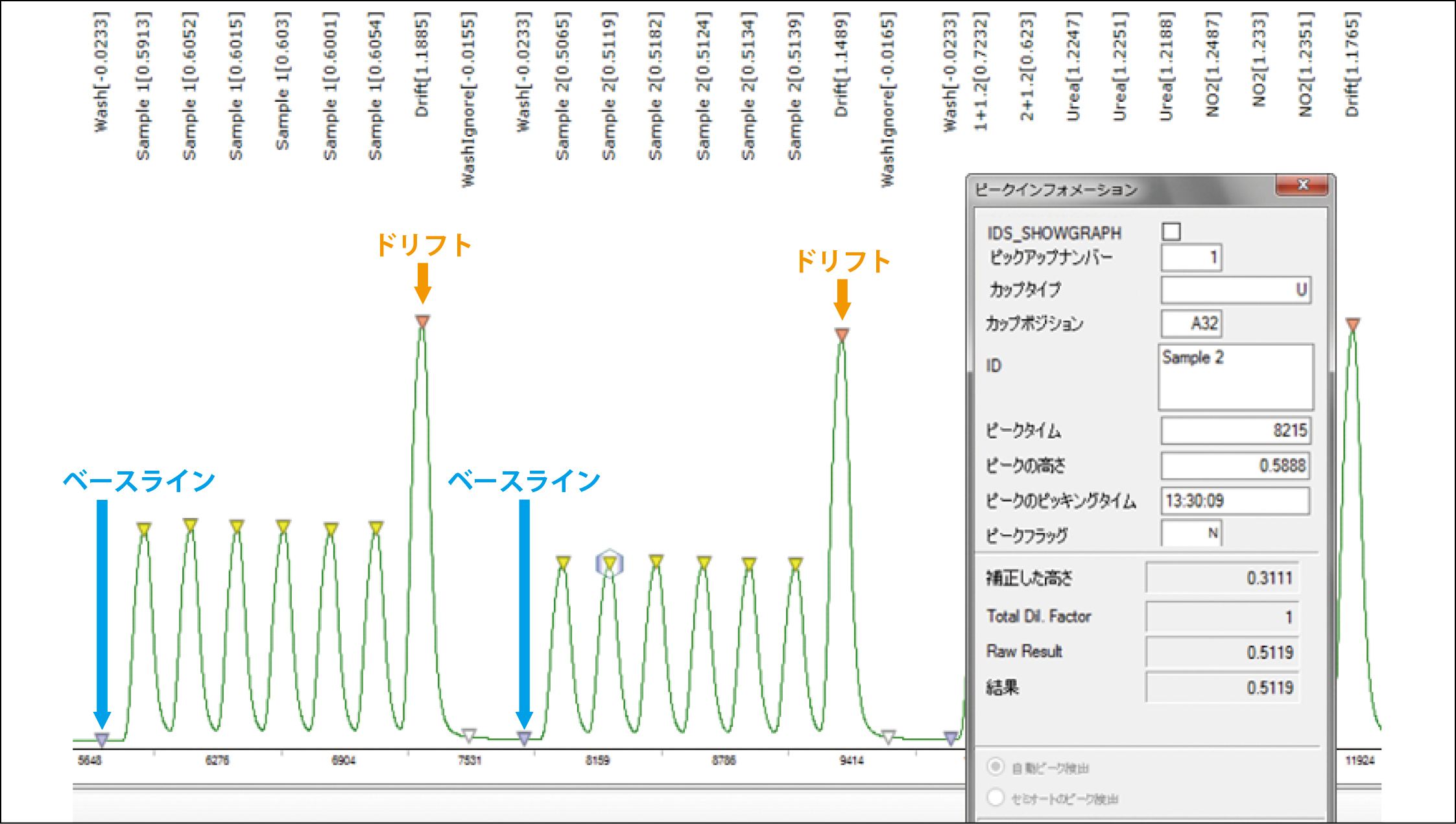This screenshot has height=824, width=1456.
Task: Select the third Wash baseline marker near dialog
Action: click(951, 737)
